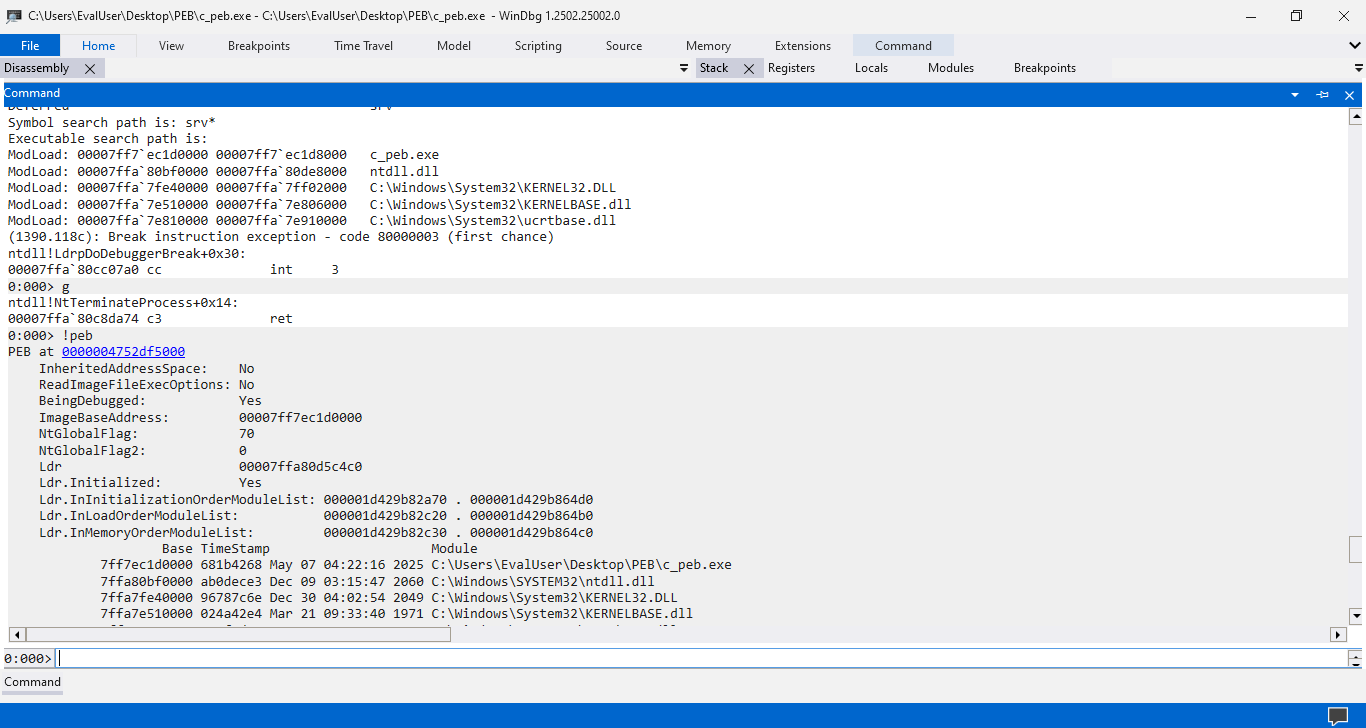Open the tab list dropdown left of Stack
The height and width of the screenshot is (728, 1366).
coord(684,68)
